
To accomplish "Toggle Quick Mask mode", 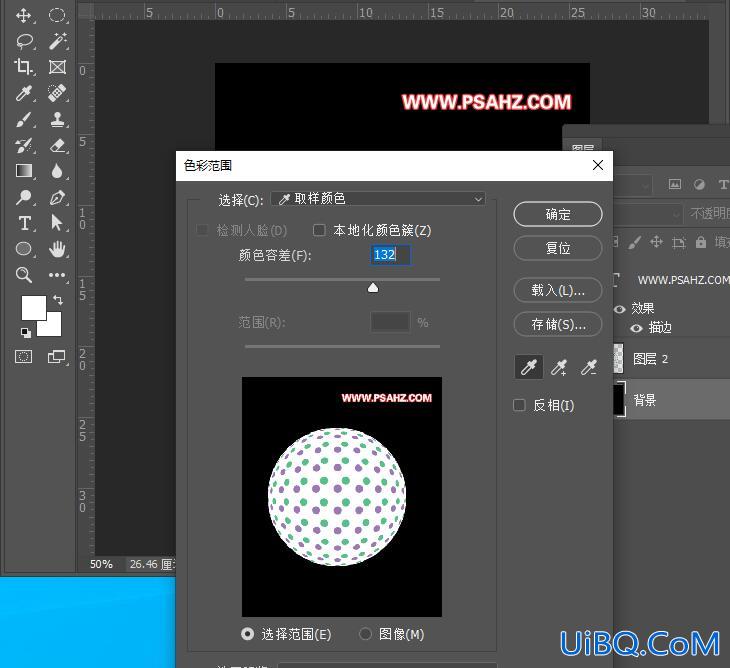I will click(x=23, y=357).
